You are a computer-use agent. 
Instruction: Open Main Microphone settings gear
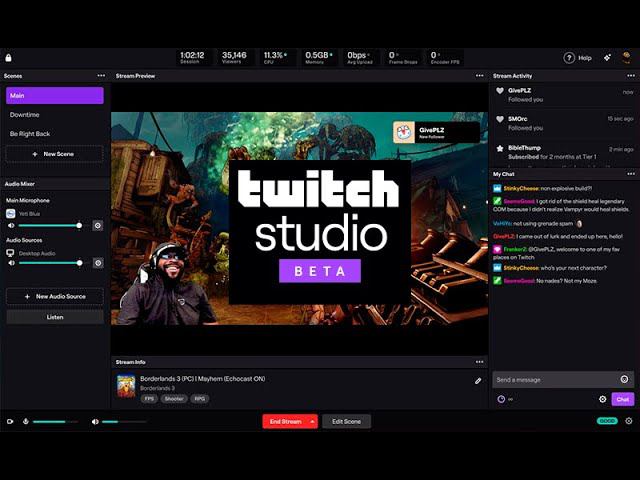click(x=98, y=225)
